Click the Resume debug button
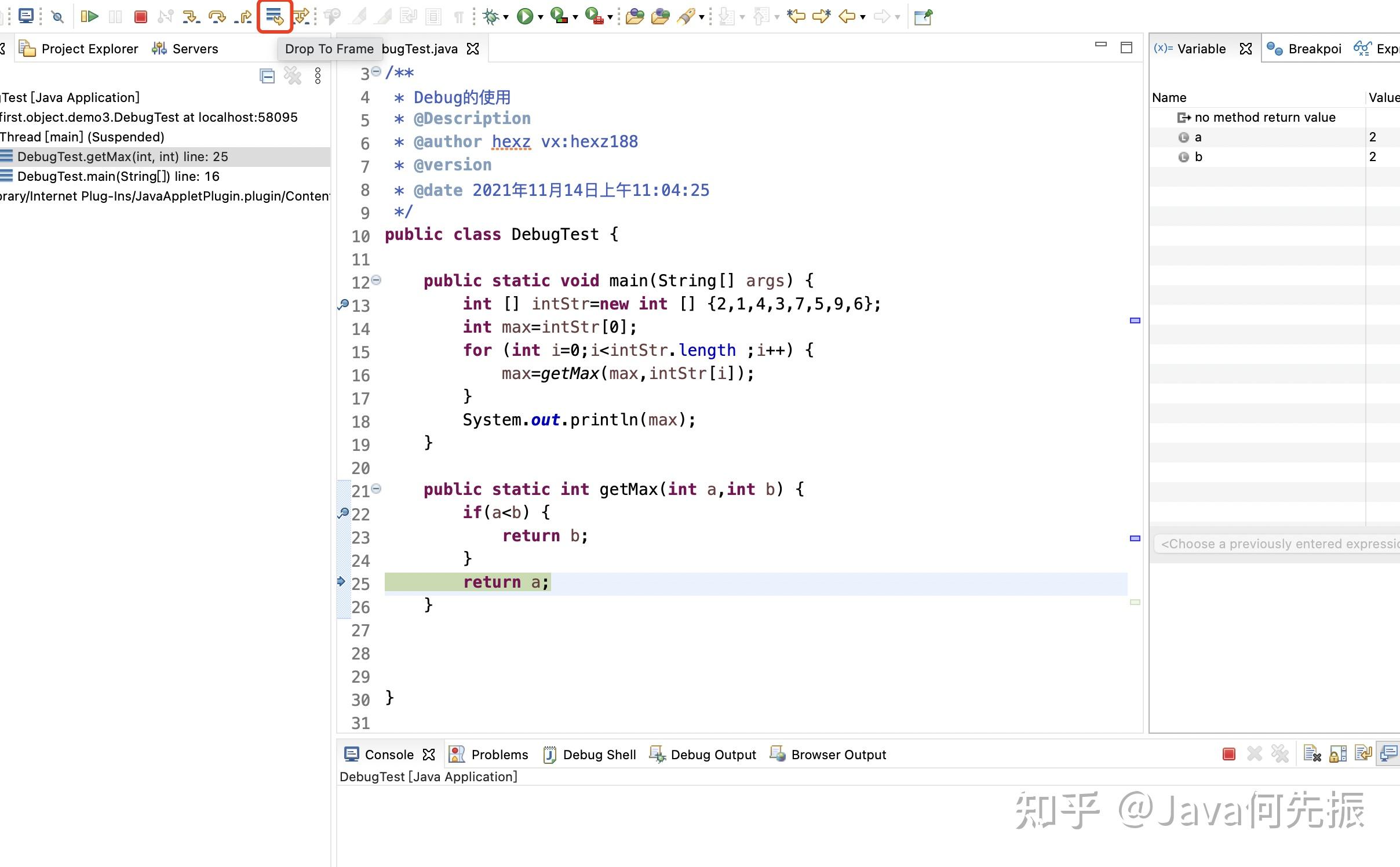 (x=90, y=16)
